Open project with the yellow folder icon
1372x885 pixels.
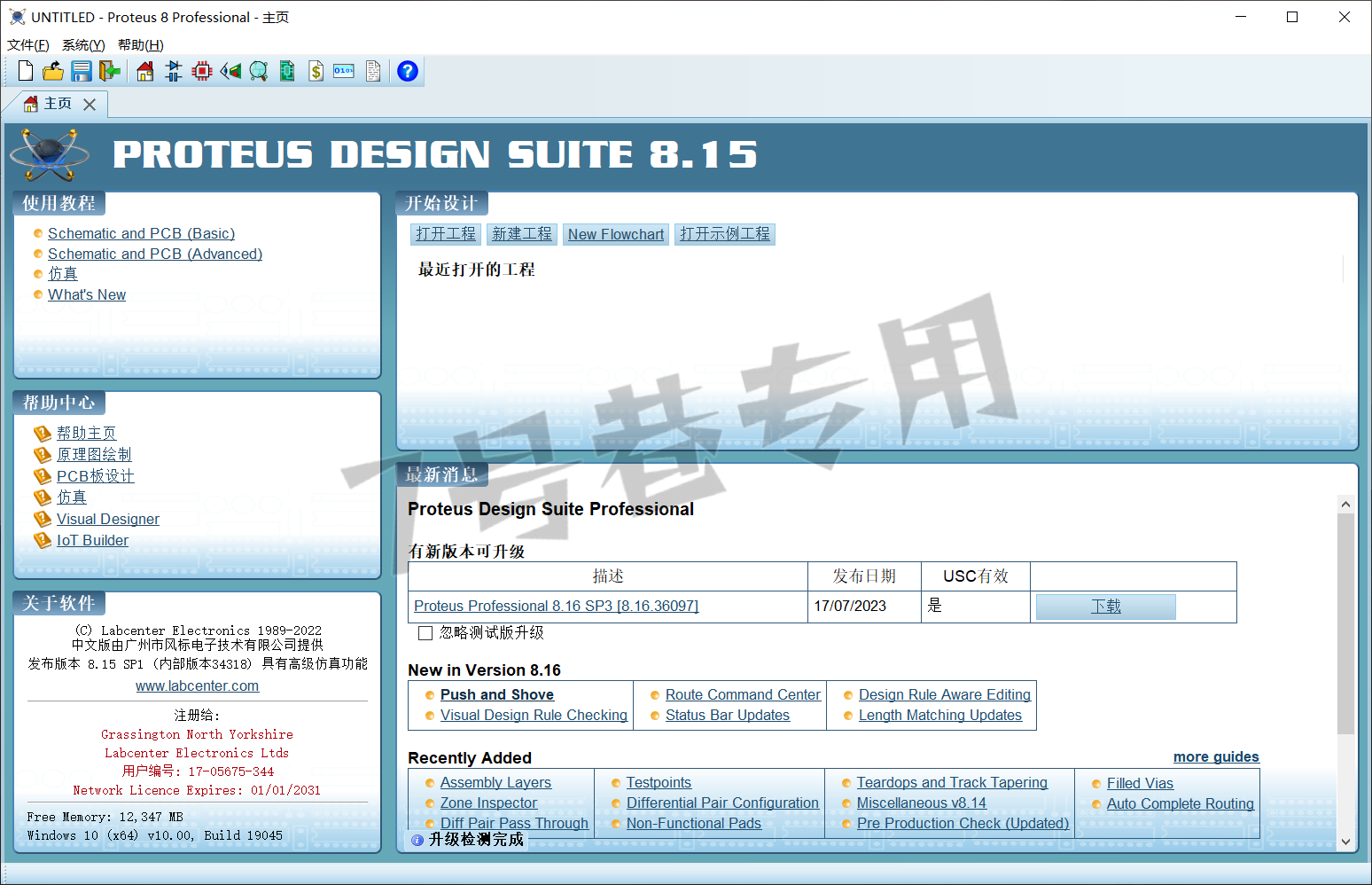(x=53, y=71)
